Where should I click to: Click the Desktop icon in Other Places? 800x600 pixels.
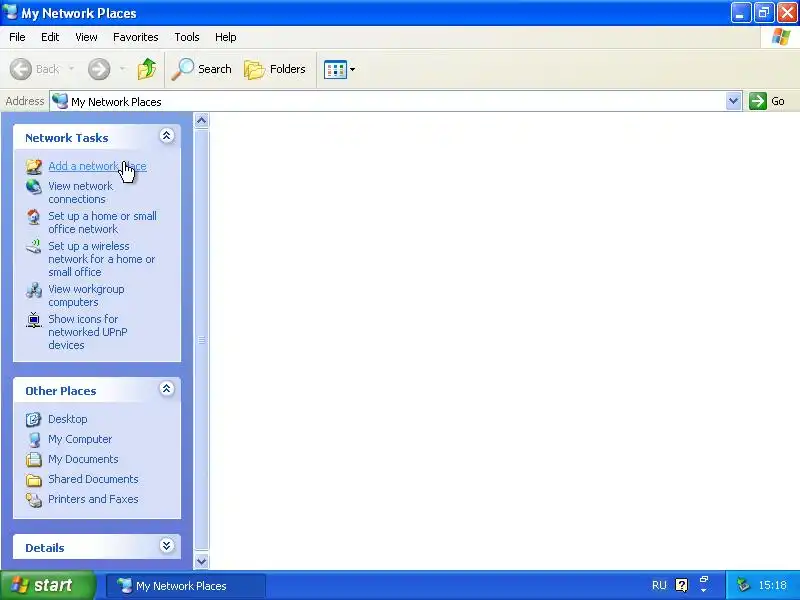click(x=34, y=419)
